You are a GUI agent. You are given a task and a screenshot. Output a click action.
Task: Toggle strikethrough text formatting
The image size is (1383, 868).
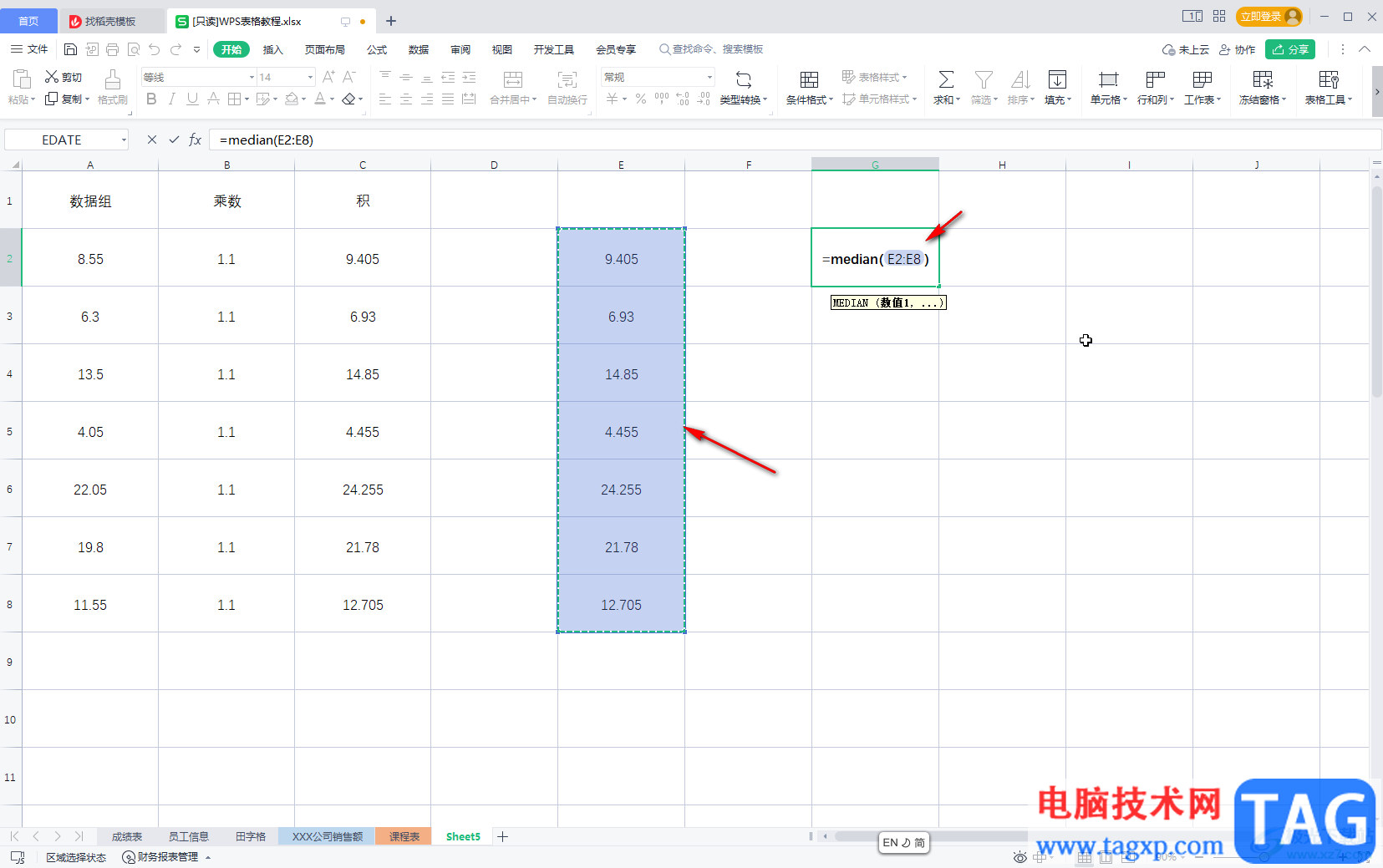pyautogui.click(x=213, y=99)
